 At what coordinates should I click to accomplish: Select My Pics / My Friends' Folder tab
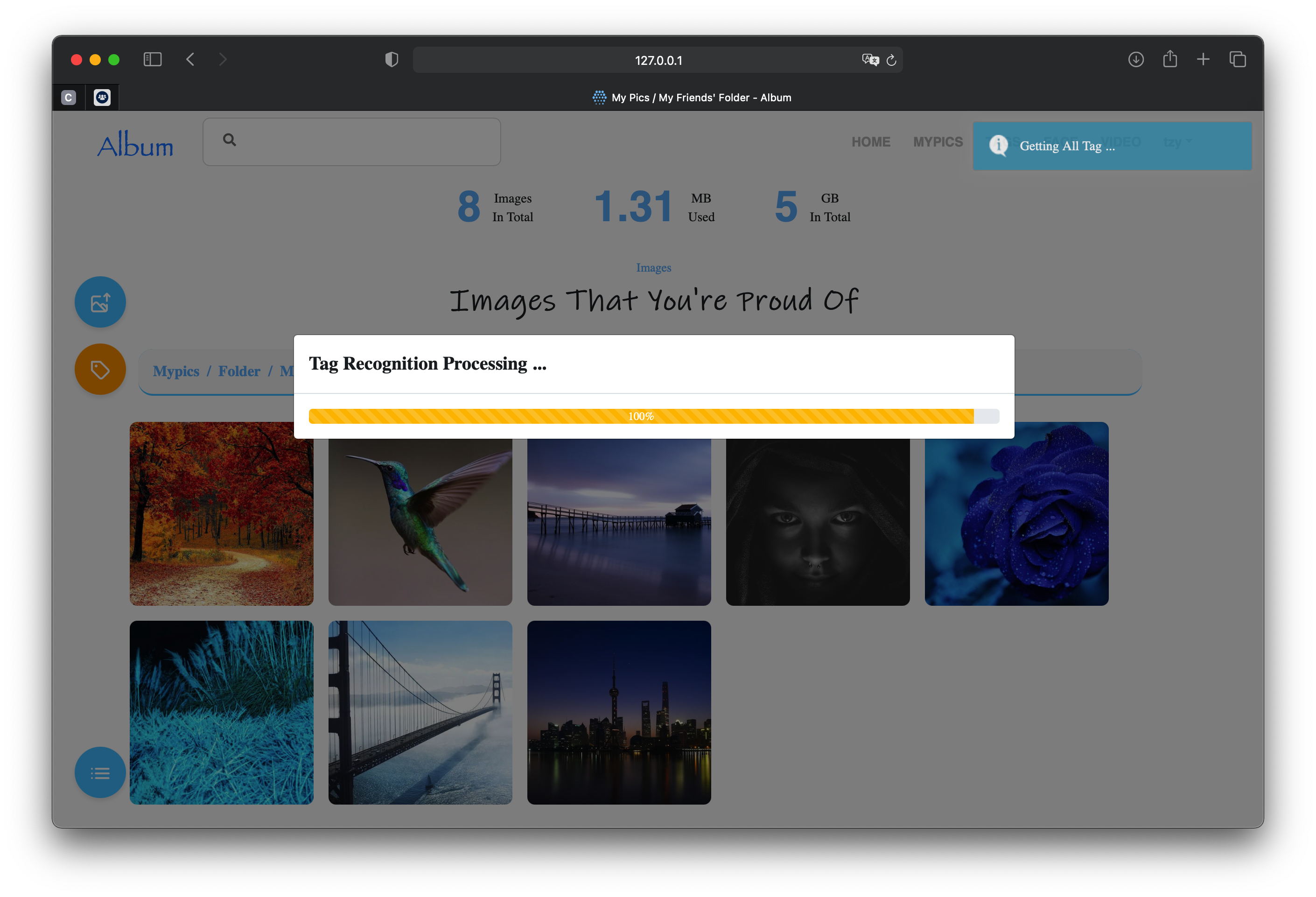pyautogui.click(x=692, y=98)
